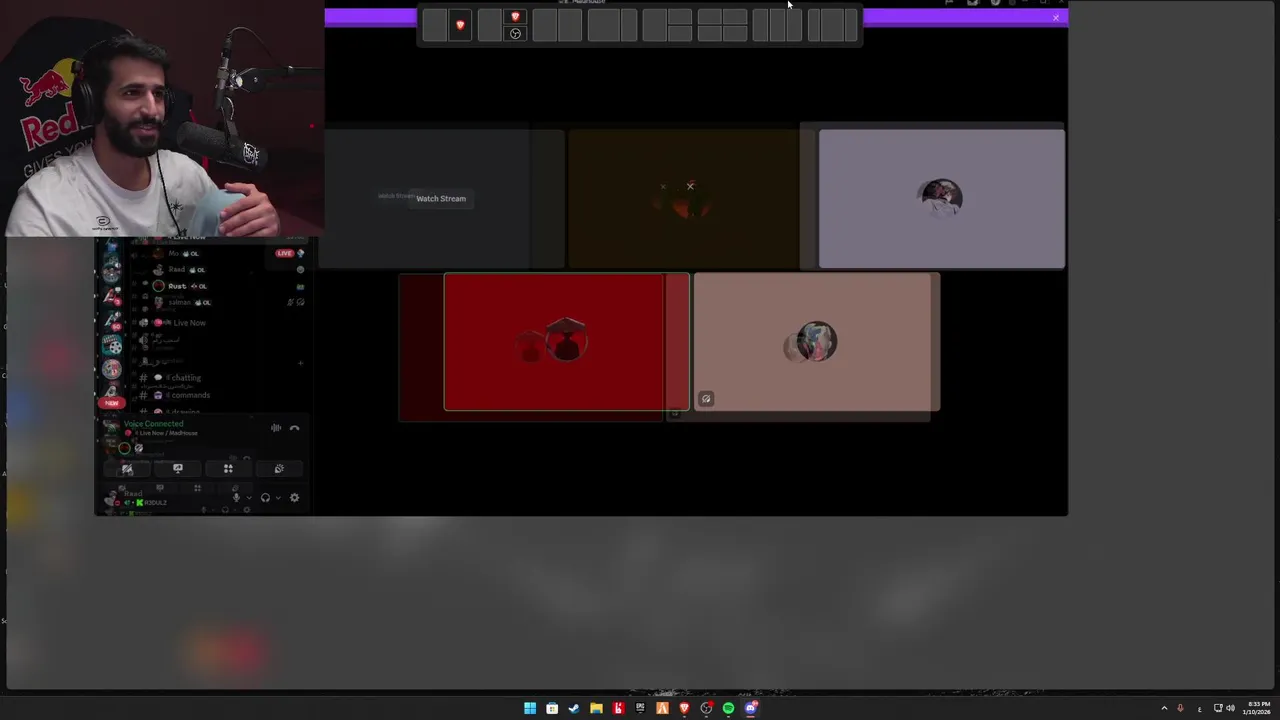Viewport: 1280px width, 720px height.
Task: Click the Voice Connected status text
Action: click(x=154, y=424)
